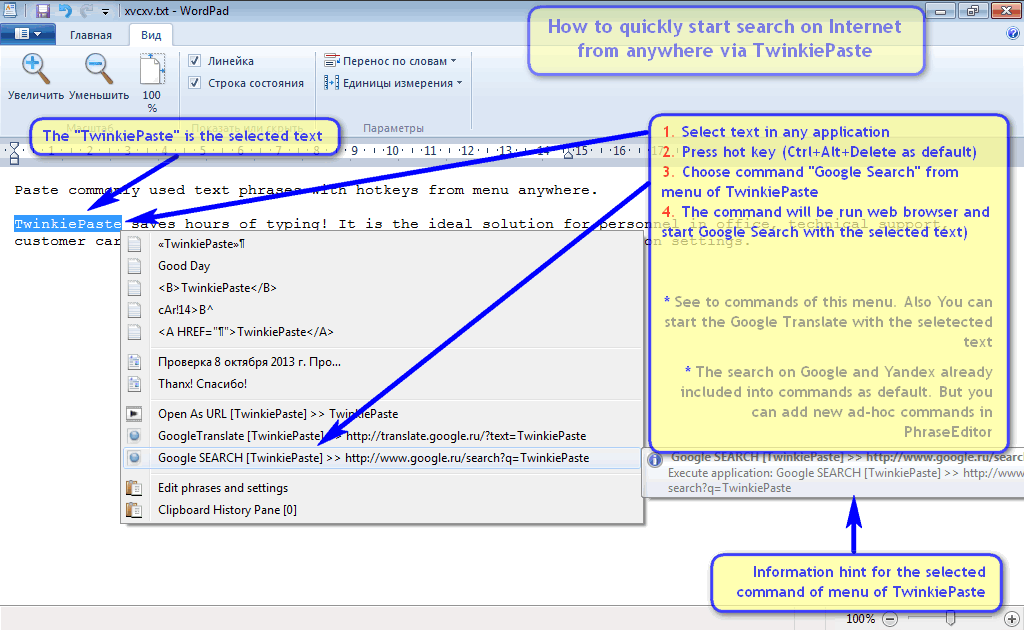Choose GoogleTranslate [TwinkiePaste] command
1024x631 pixels.
coord(383,436)
